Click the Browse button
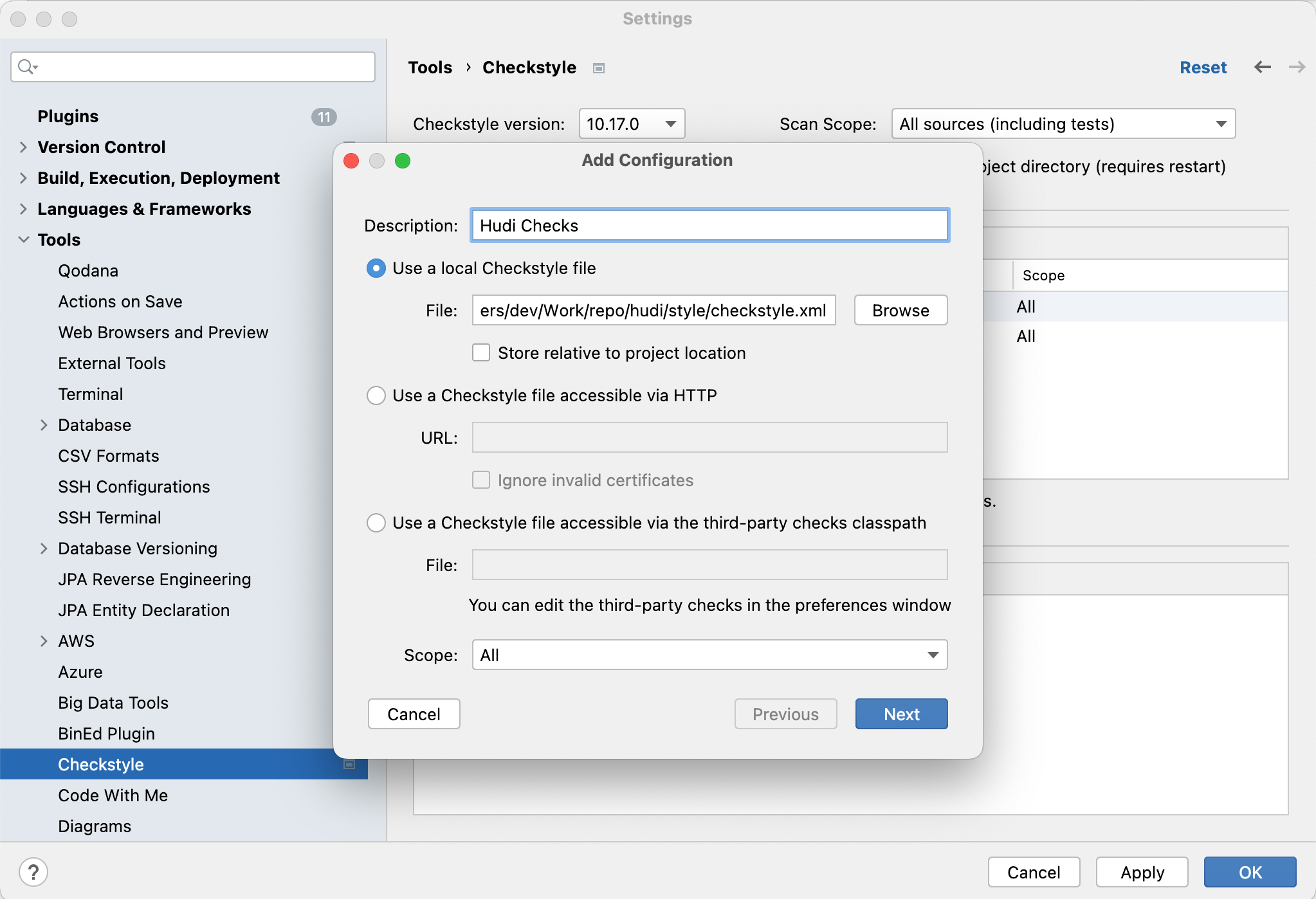 pyautogui.click(x=900, y=311)
